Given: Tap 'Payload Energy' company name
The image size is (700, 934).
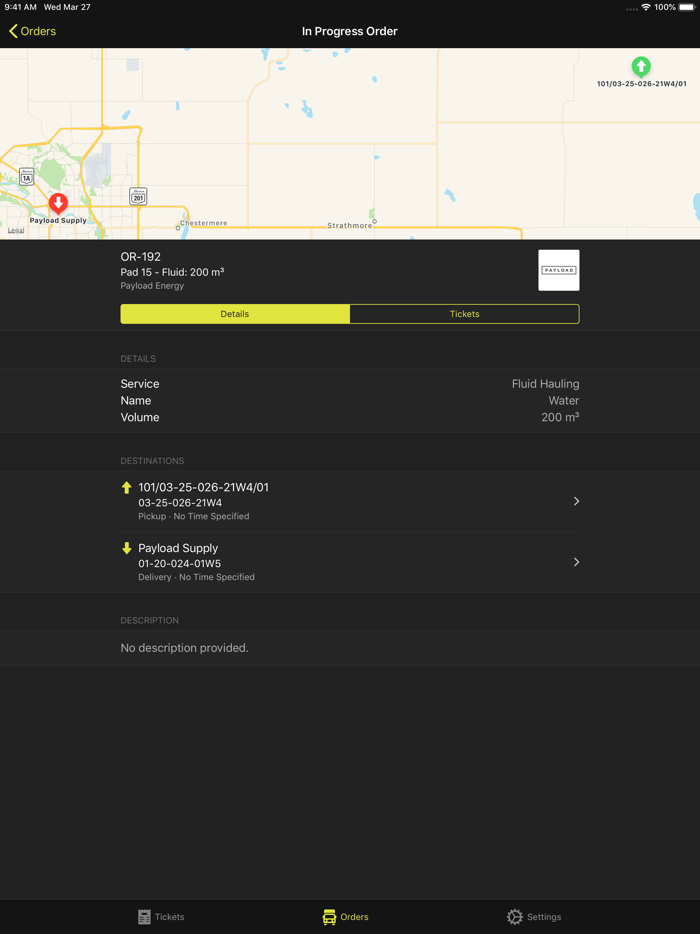Looking at the screenshot, I should [x=152, y=286].
